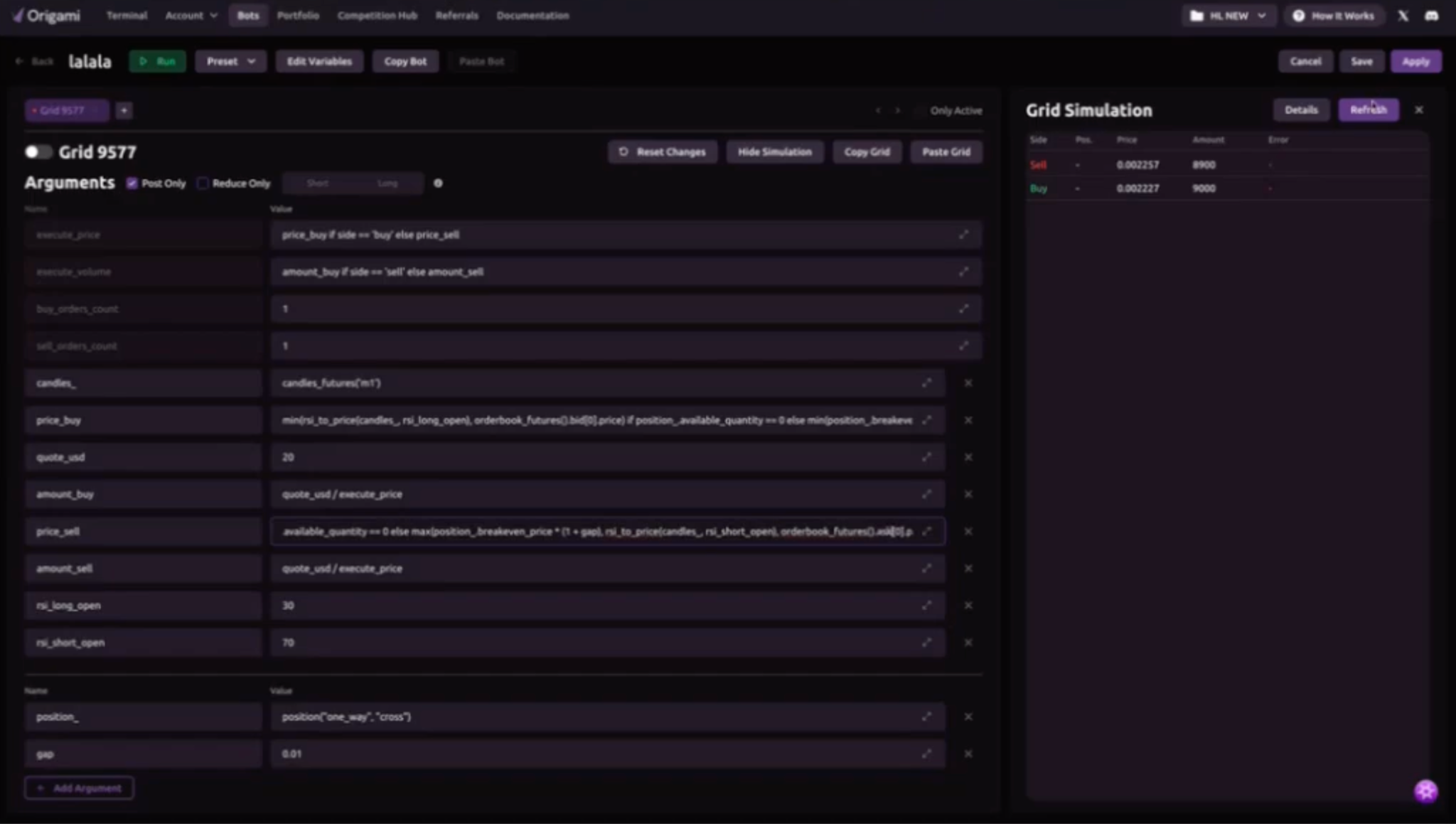Delete the quote_usd argument
Viewport: 1456px width, 824px height.
pyautogui.click(x=968, y=457)
